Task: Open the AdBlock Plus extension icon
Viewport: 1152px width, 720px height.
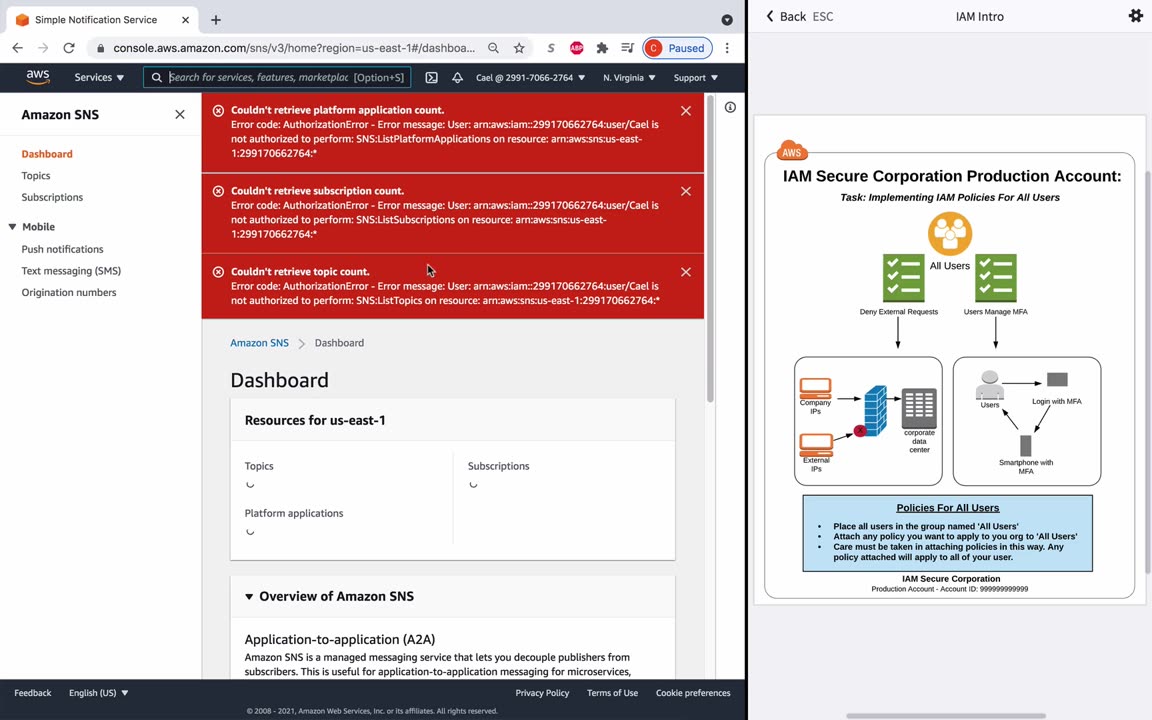Action: pos(577,48)
